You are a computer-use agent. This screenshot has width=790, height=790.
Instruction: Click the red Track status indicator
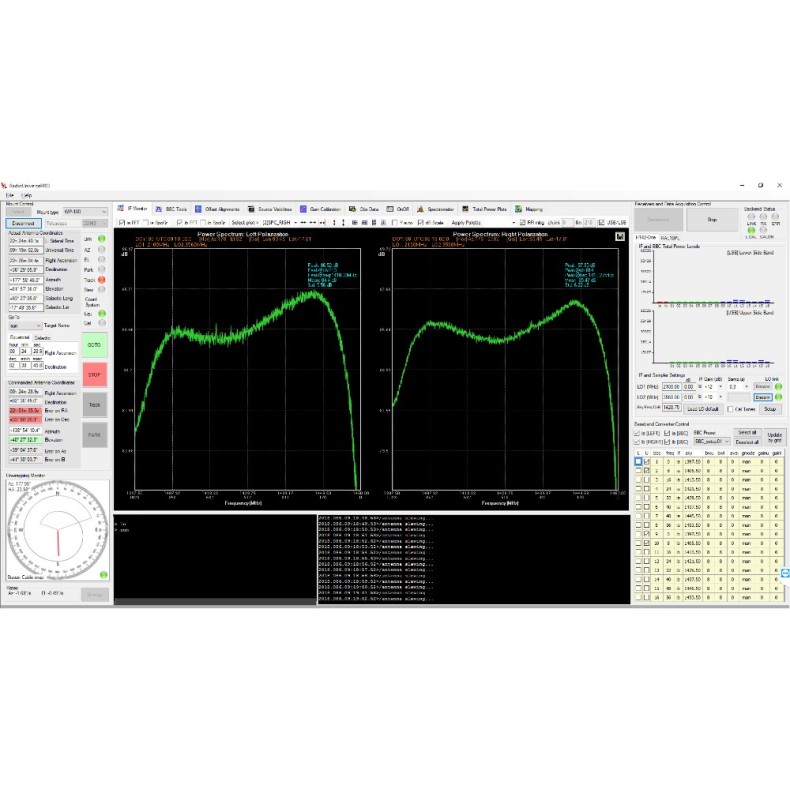tap(101, 280)
